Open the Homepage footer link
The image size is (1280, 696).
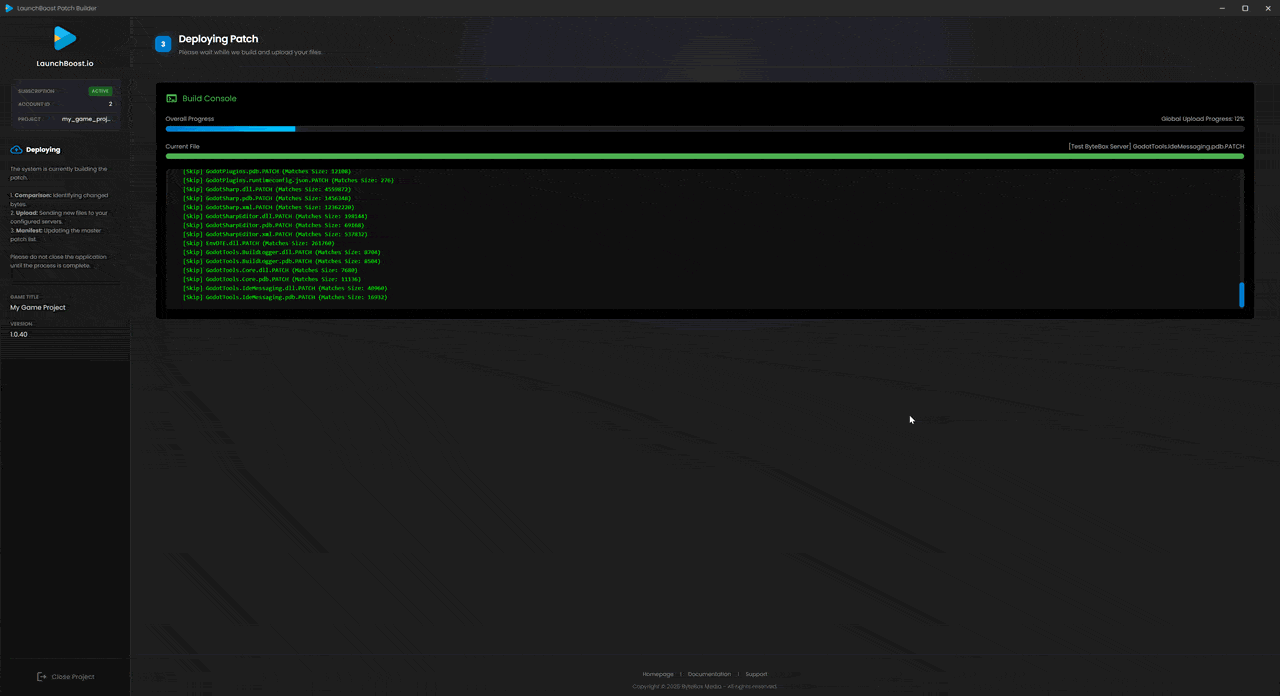pos(658,674)
